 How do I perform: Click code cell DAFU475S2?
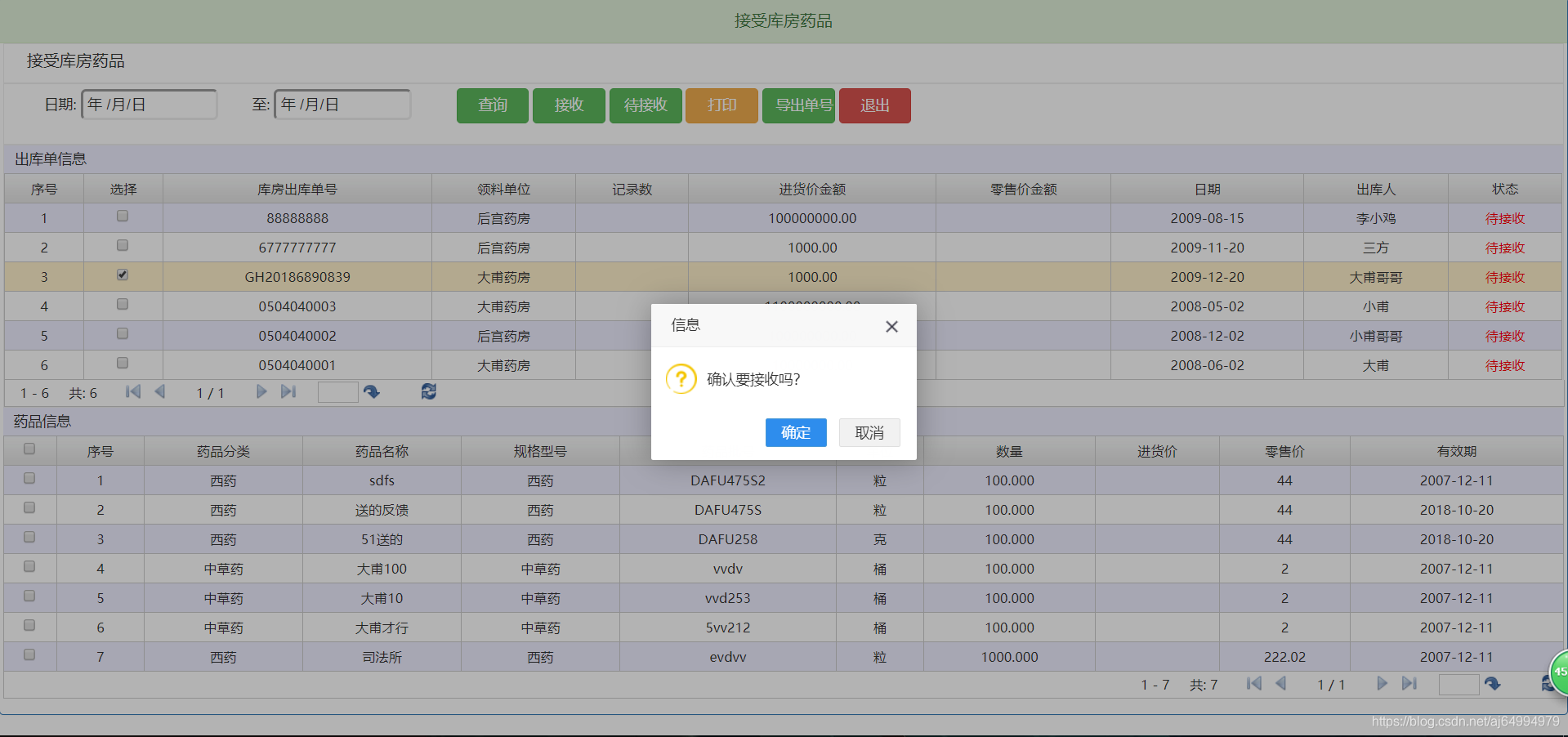[x=728, y=480]
